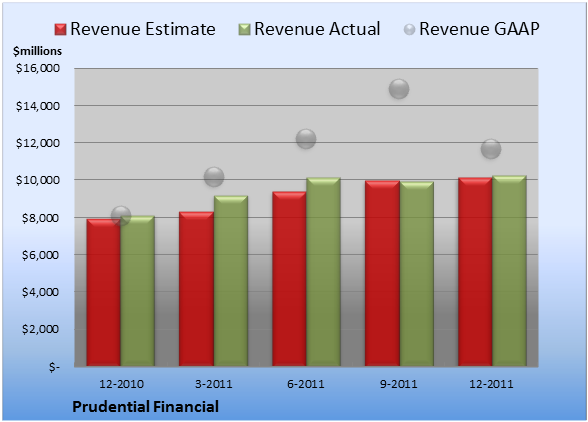Select the red estimate bar for 3-2011
The image size is (588, 422).
(x=196, y=289)
